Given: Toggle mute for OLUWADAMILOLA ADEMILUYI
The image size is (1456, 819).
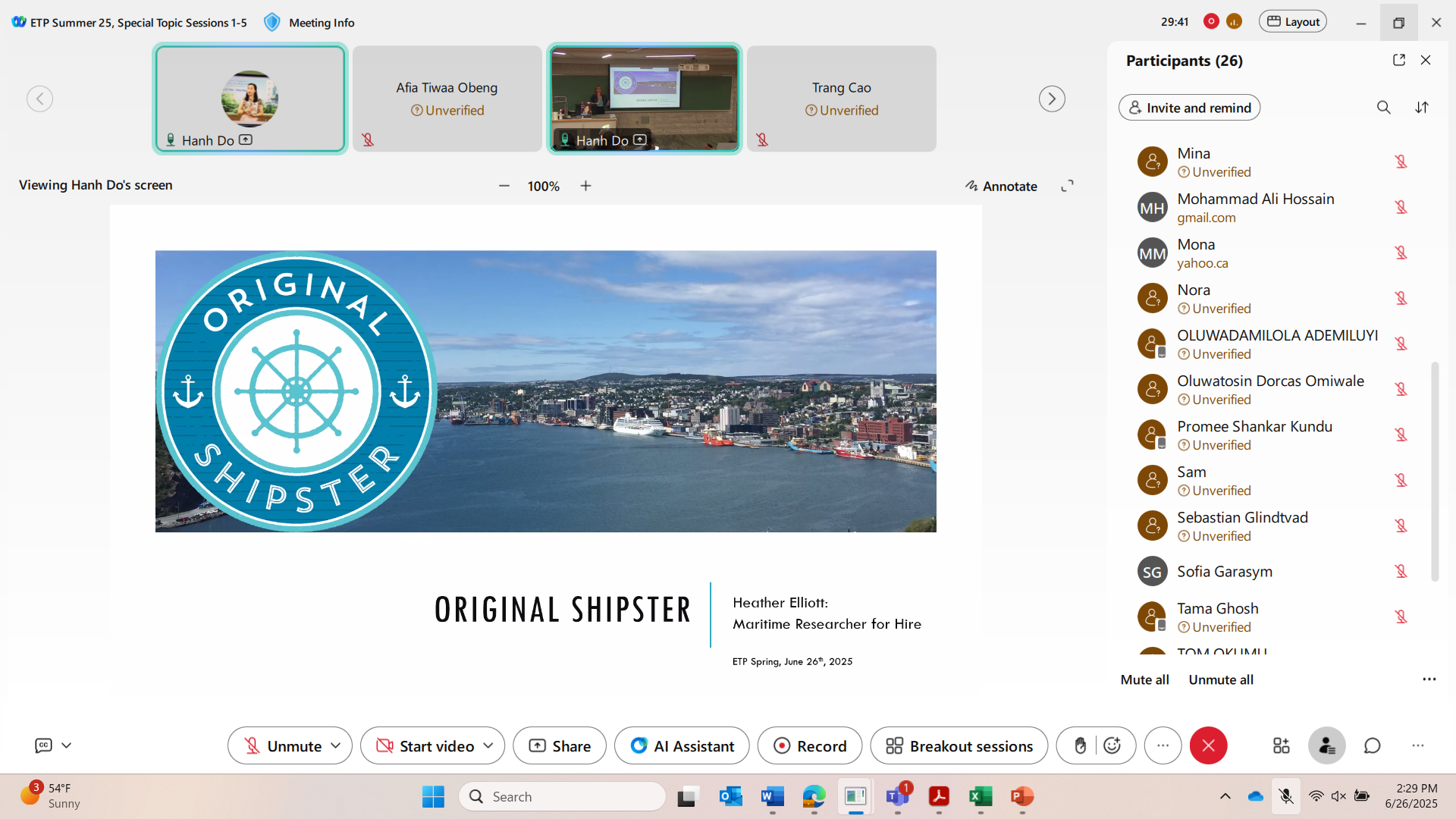Looking at the screenshot, I should pos(1401,344).
